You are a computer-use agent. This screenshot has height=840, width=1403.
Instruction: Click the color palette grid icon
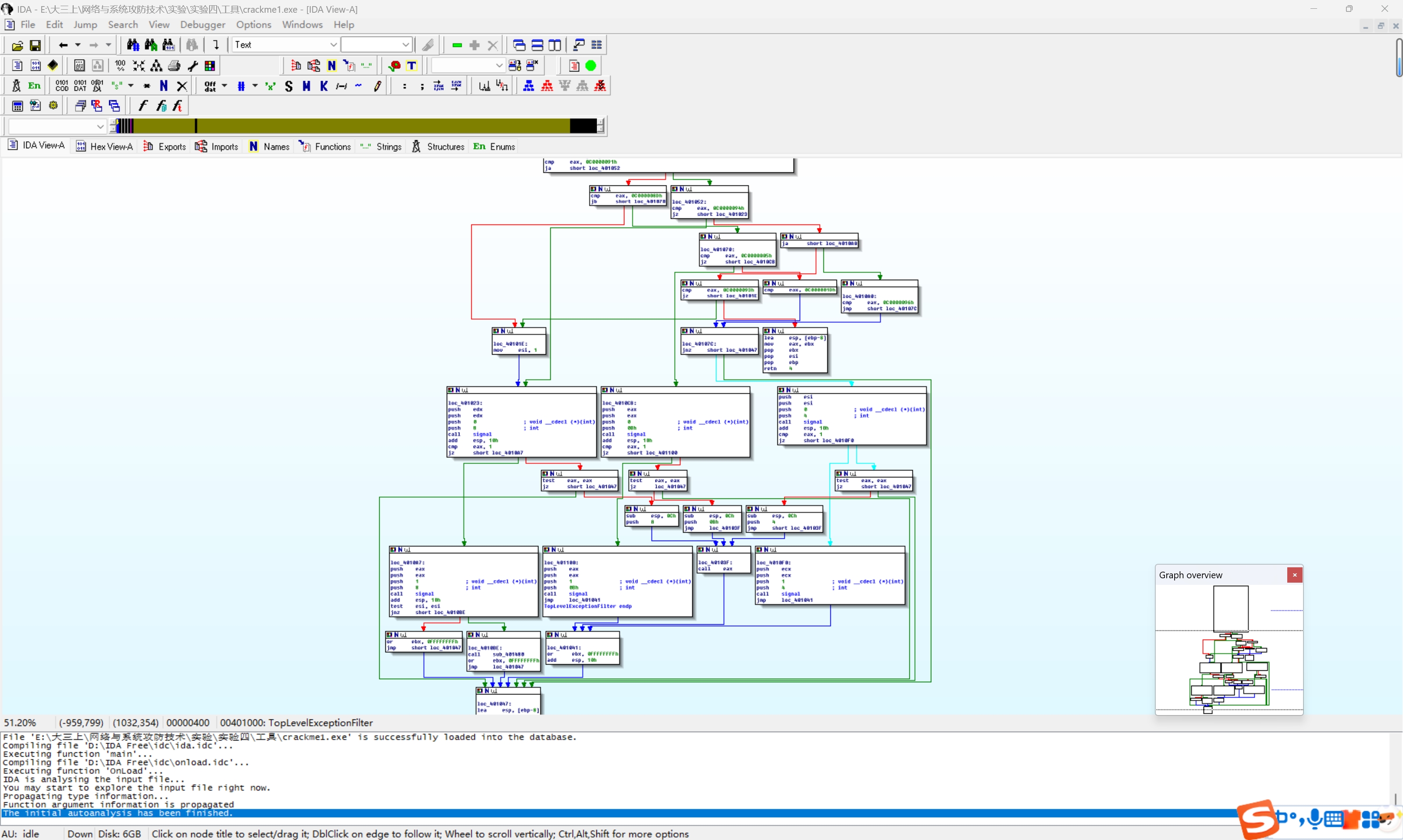(210, 66)
